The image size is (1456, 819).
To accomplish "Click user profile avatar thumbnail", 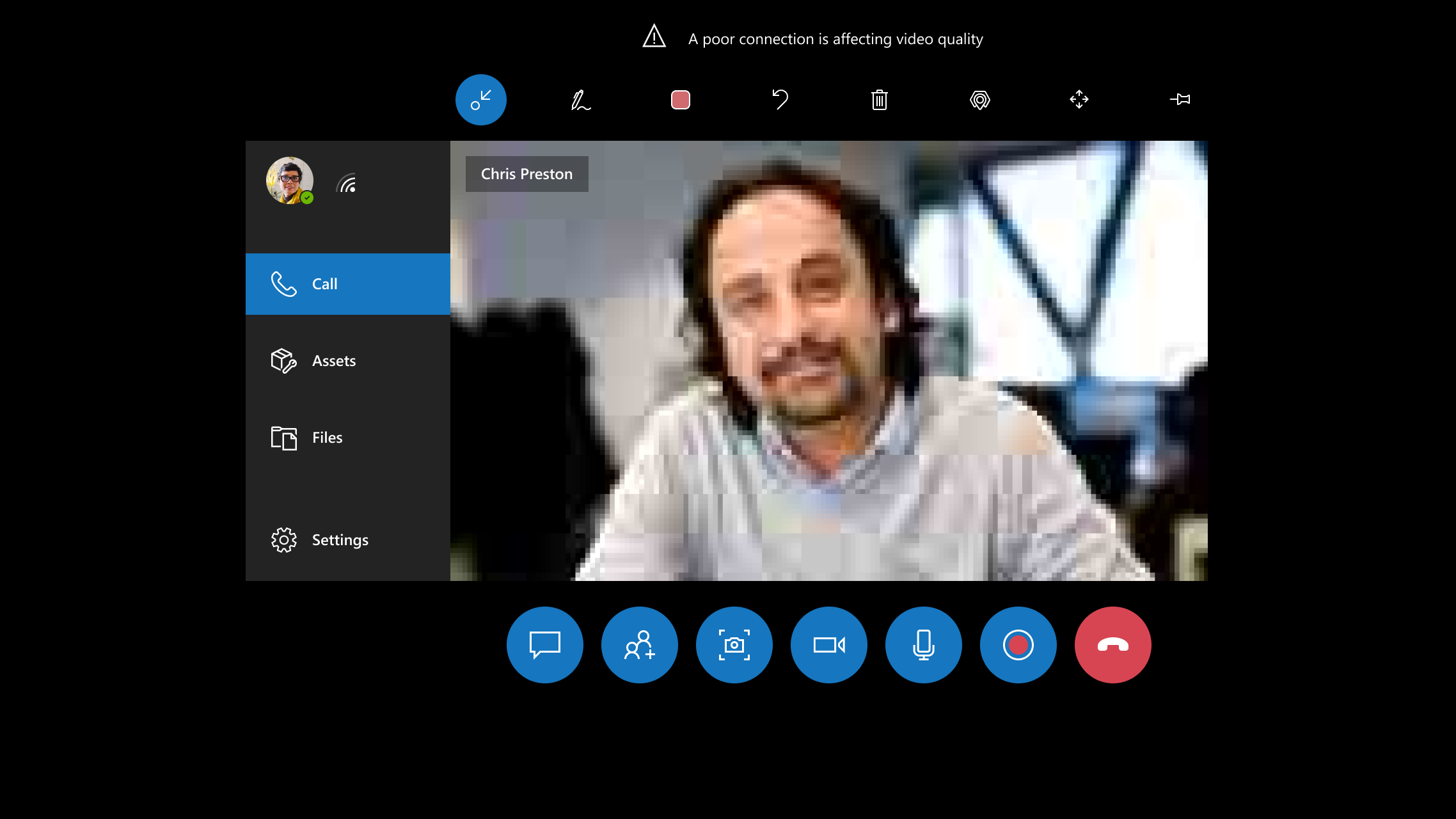I will [x=289, y=180].
